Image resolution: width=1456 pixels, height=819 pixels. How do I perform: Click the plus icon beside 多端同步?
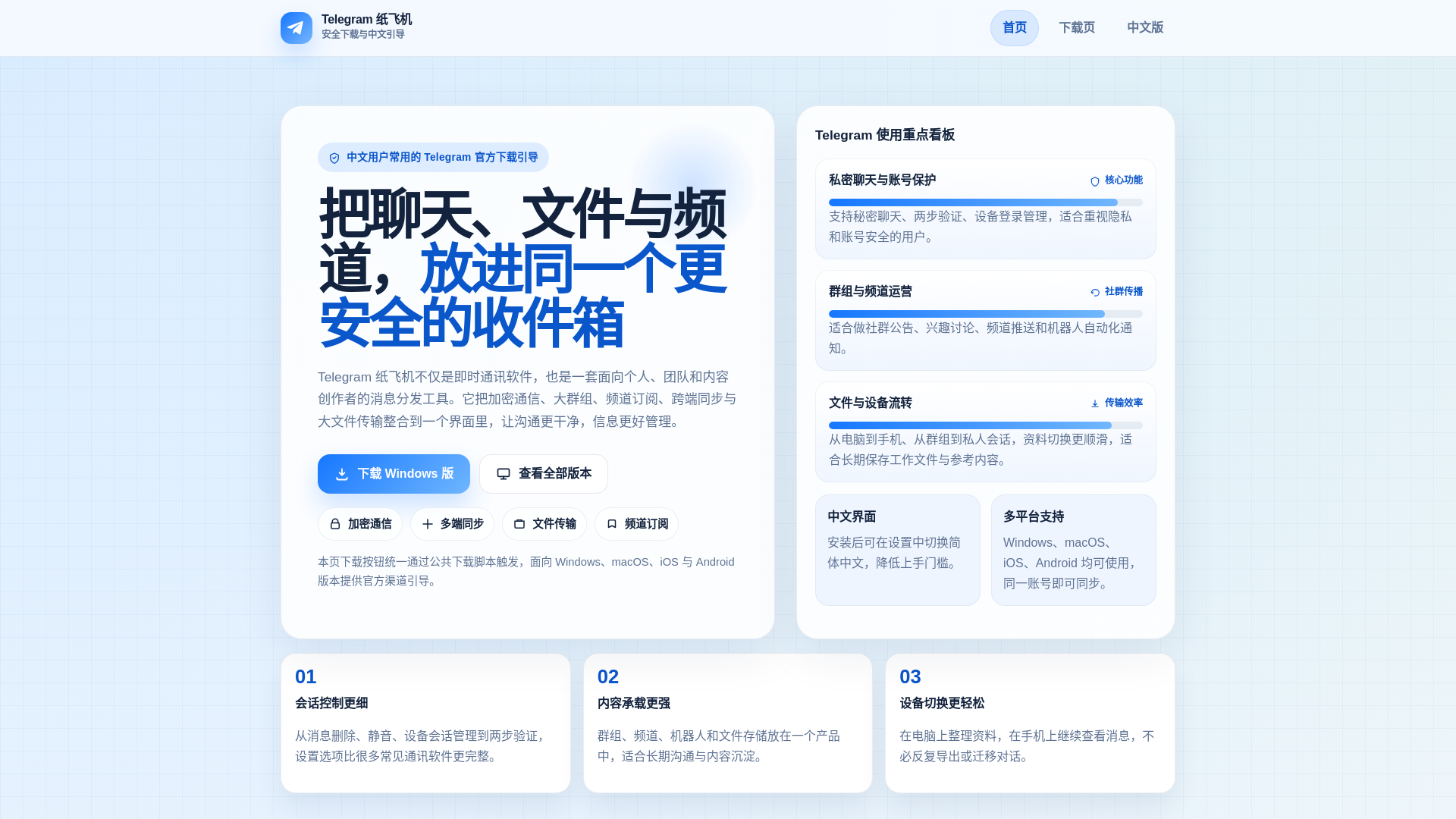pyautogui.click(x=428, y=524)
